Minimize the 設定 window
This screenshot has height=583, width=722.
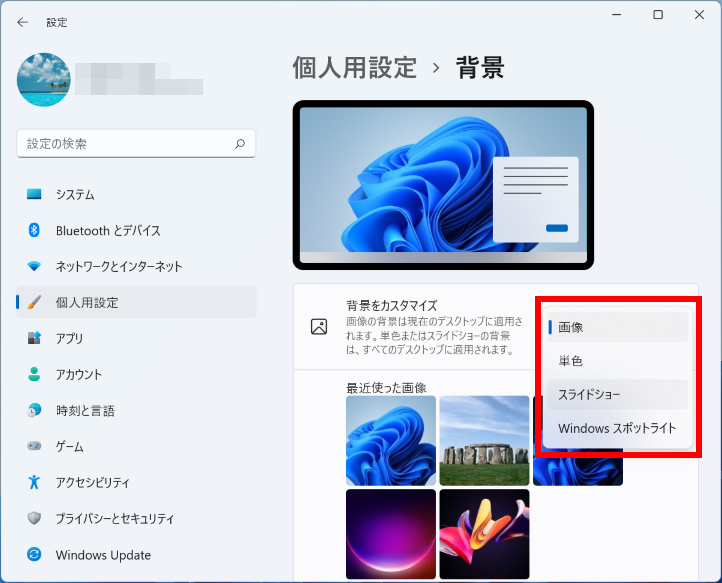pos(617,15)
